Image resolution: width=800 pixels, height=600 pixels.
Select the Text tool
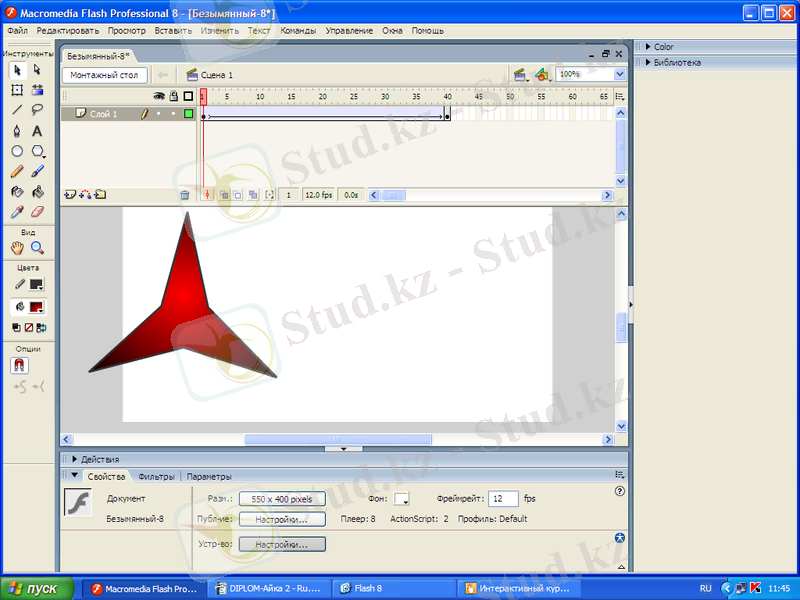[37, 131]
